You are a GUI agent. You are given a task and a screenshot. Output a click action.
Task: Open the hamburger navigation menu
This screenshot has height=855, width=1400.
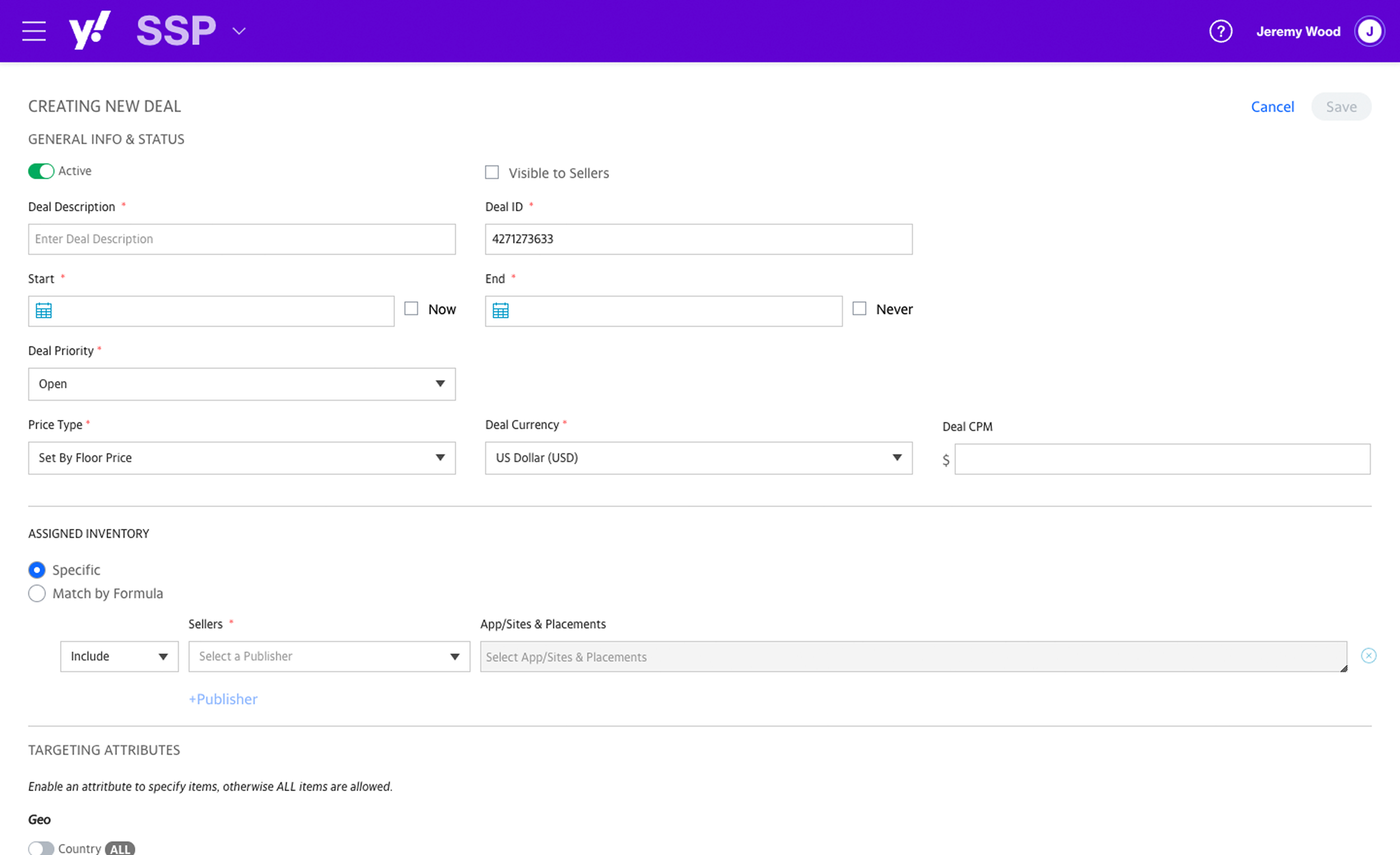click(x=34, y=31)
